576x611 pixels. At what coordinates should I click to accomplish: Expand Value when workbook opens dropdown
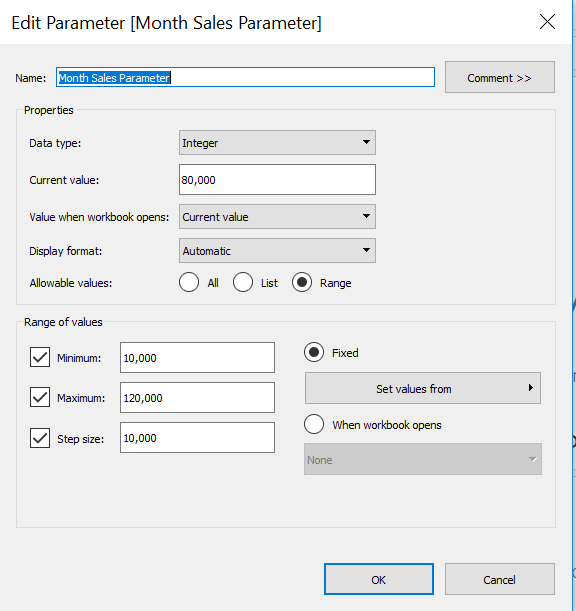[x=277, y=217]
